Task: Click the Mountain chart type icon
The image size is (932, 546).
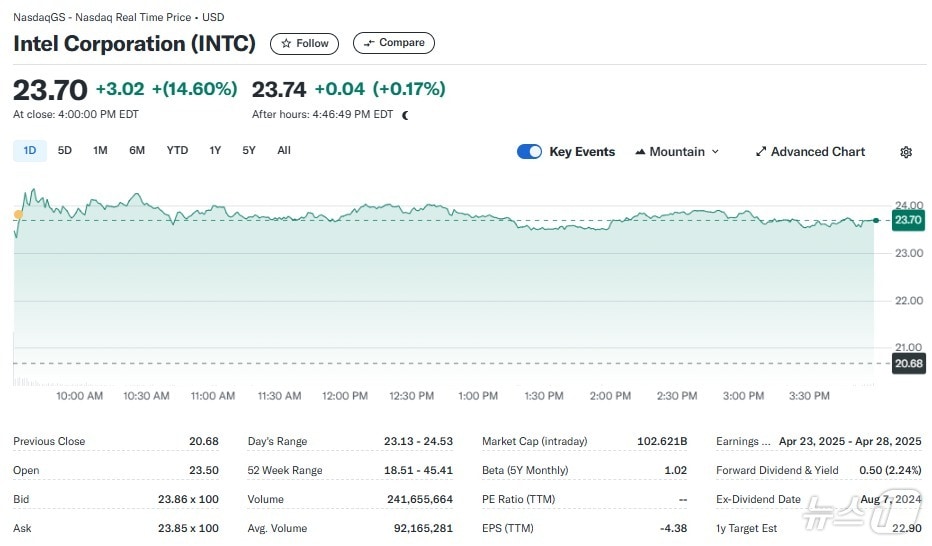Action: (640, 152)
